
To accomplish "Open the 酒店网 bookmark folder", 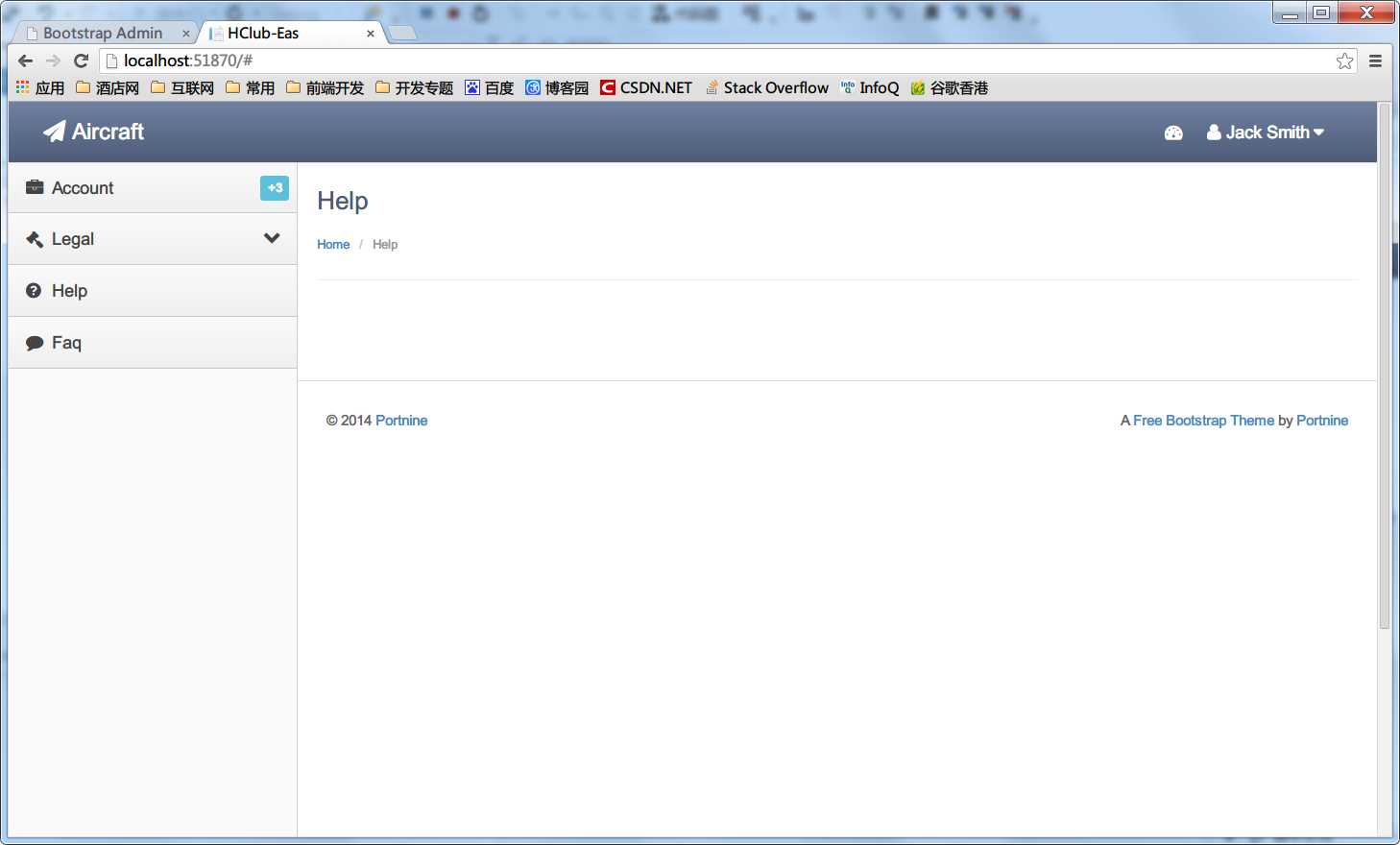I will 108,87.
